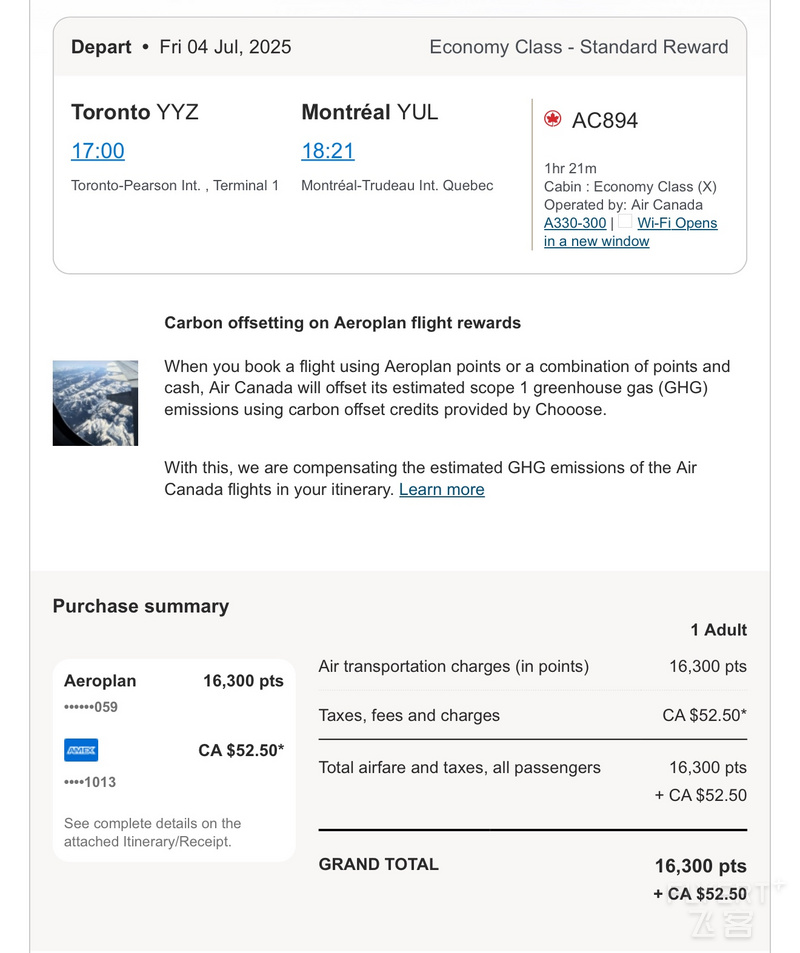The width and height of the screenshot is (800, 953).
Task: Follow the Learn more carbon offset link
Action: click(x=442, y=489)
